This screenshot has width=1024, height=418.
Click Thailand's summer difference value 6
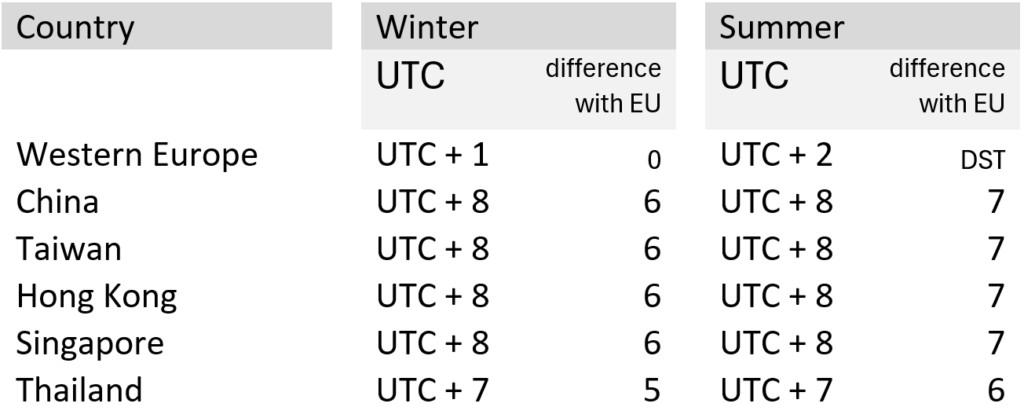pos(995,389)
